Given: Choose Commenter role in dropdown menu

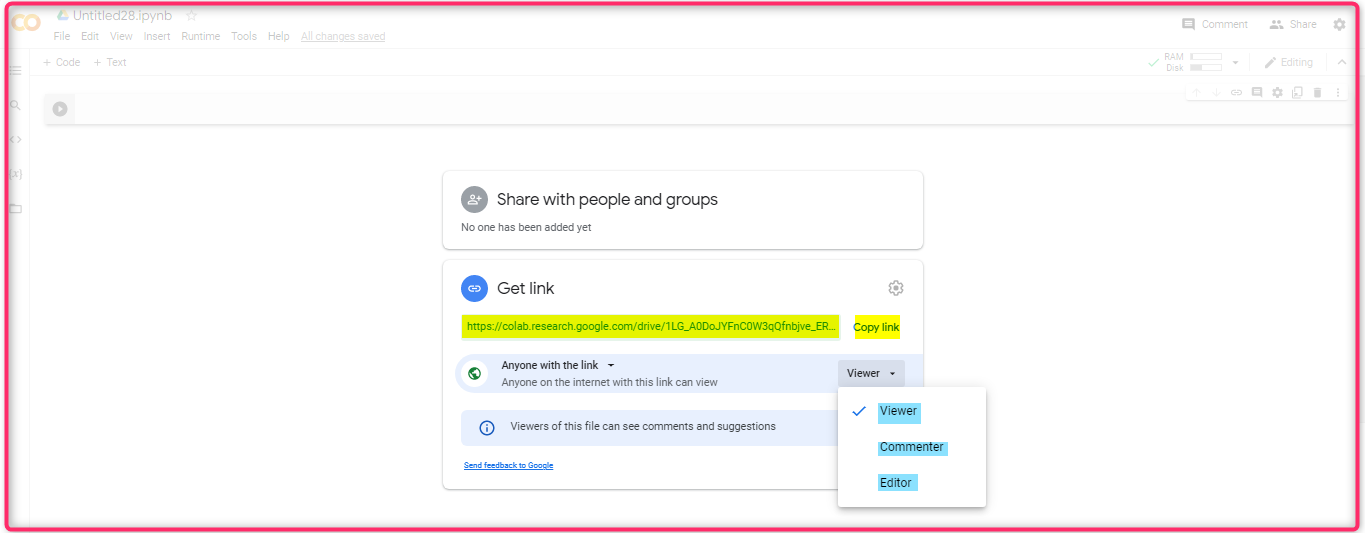Looking at the screenshot, I should [912, 447].
